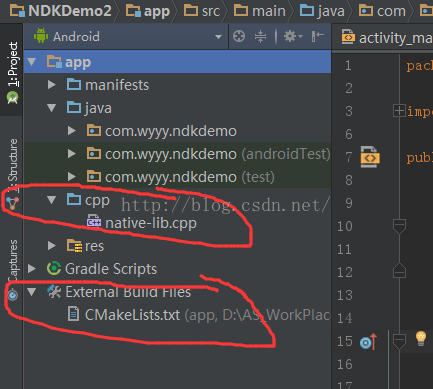Click the Gradle Scripts green icon

[54, 268]
